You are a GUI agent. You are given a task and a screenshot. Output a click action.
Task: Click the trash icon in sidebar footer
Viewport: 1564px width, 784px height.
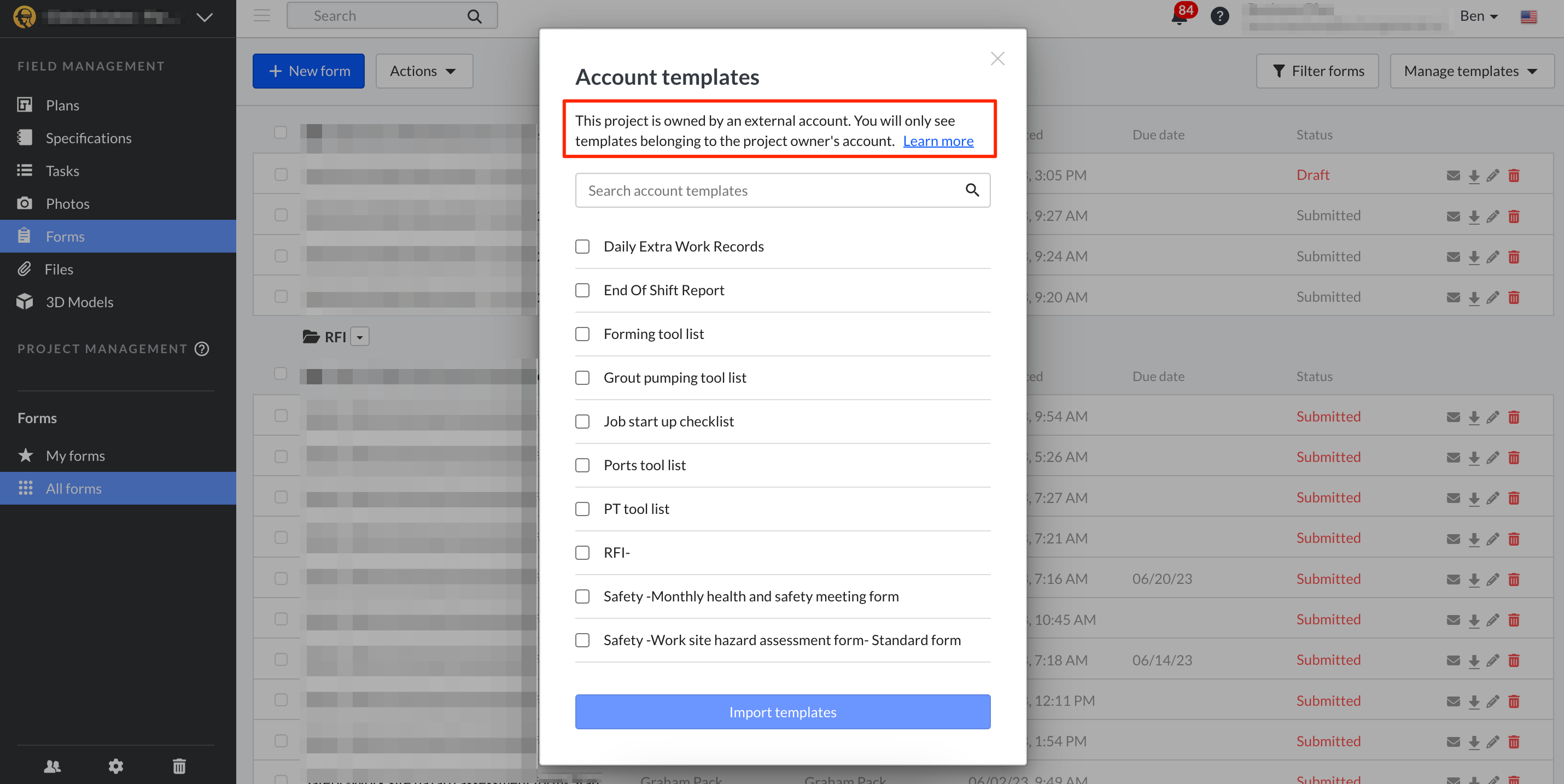point(179,767)
